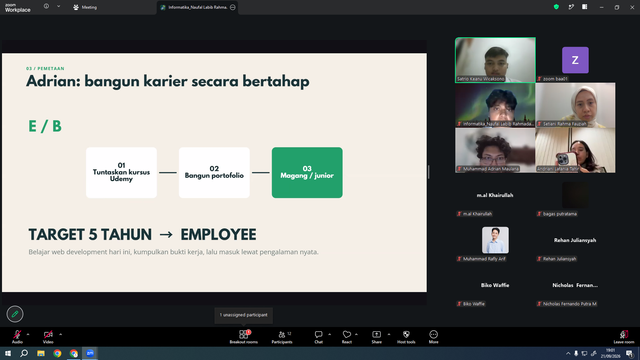The image size is (640, 360).
Task: Open Windows search from the taskbar
Action: pos(24,353)
